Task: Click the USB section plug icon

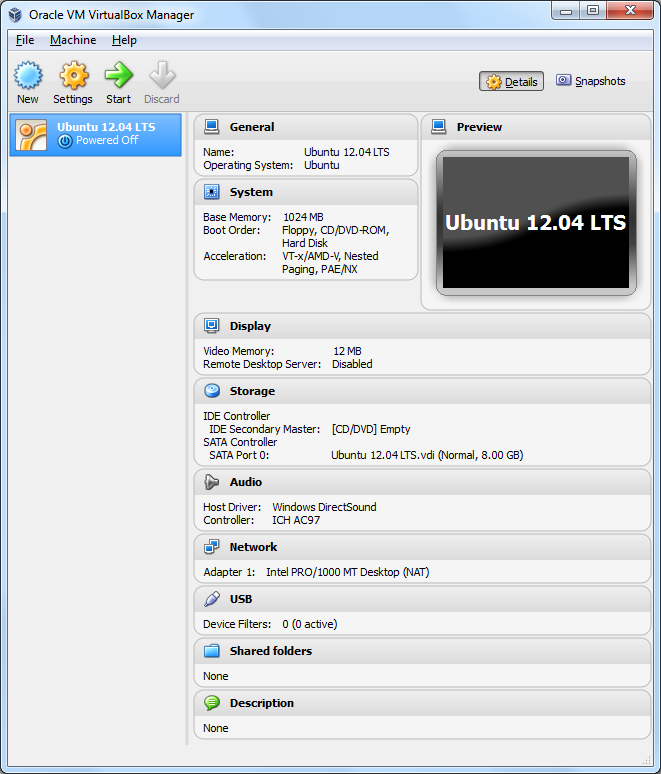Action: point(212,599)
